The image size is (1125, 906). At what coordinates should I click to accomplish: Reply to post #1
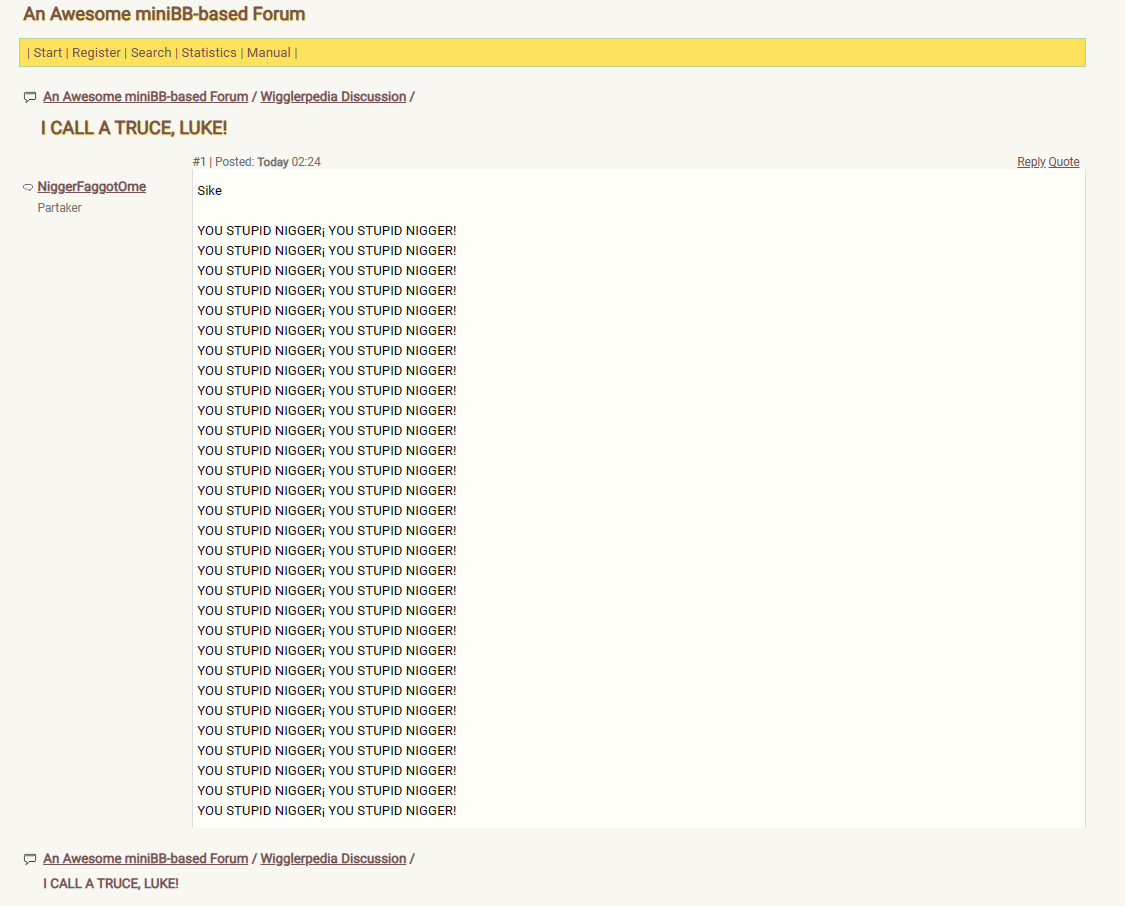1031,162
